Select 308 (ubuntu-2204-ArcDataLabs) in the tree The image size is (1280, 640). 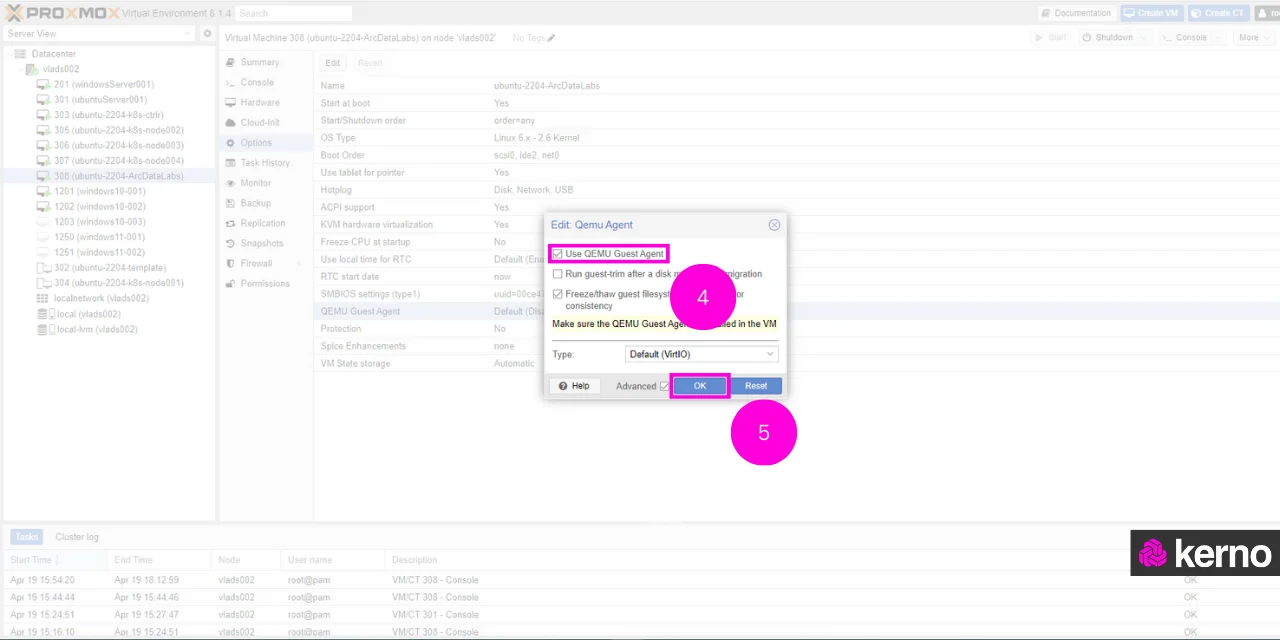pos(108,176)
